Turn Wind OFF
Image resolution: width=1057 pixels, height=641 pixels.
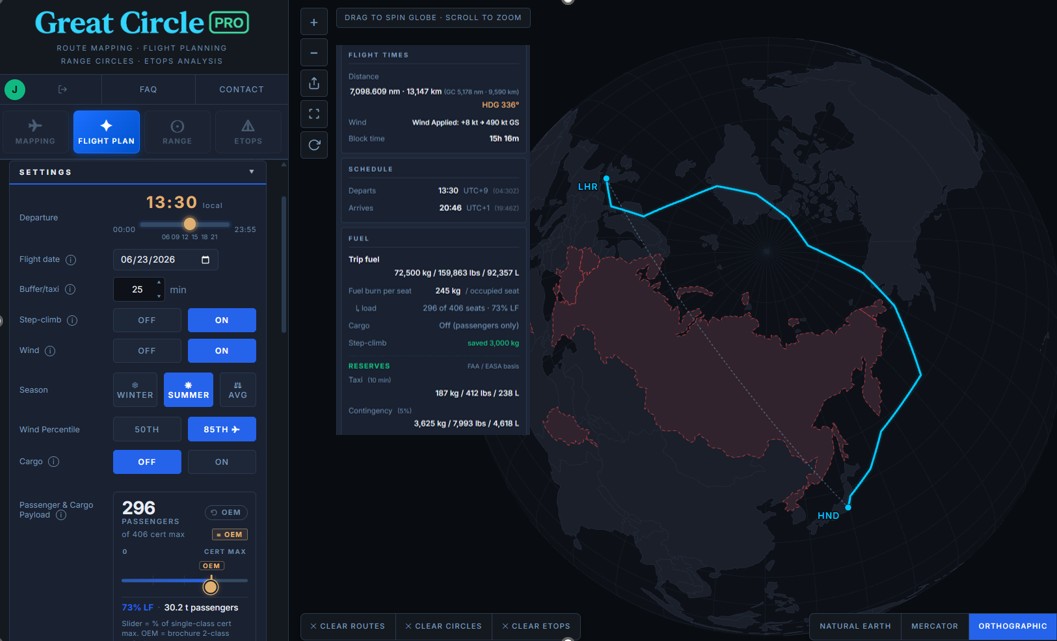147,350
